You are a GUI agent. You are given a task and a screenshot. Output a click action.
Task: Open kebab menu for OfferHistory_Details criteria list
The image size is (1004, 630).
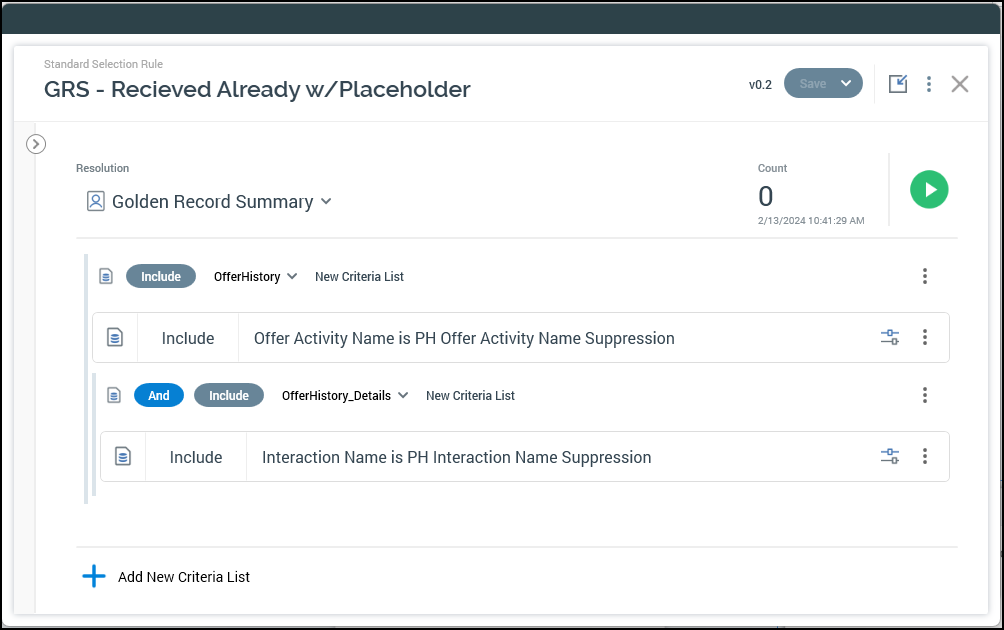point(925,395)
